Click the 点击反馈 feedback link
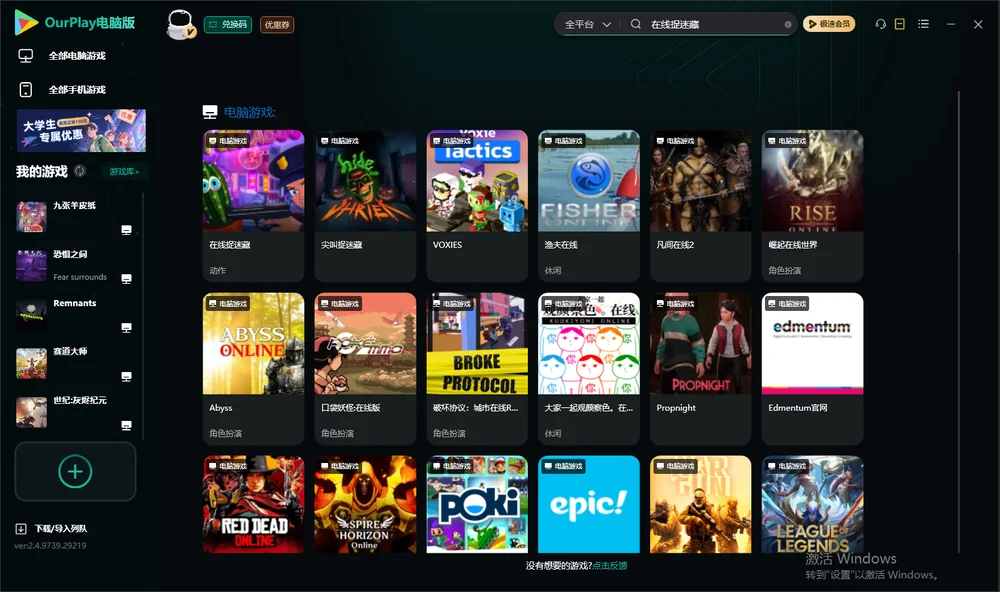This screenshot has width=1000, height=592. pyautogui.click(x=610, y=565)
